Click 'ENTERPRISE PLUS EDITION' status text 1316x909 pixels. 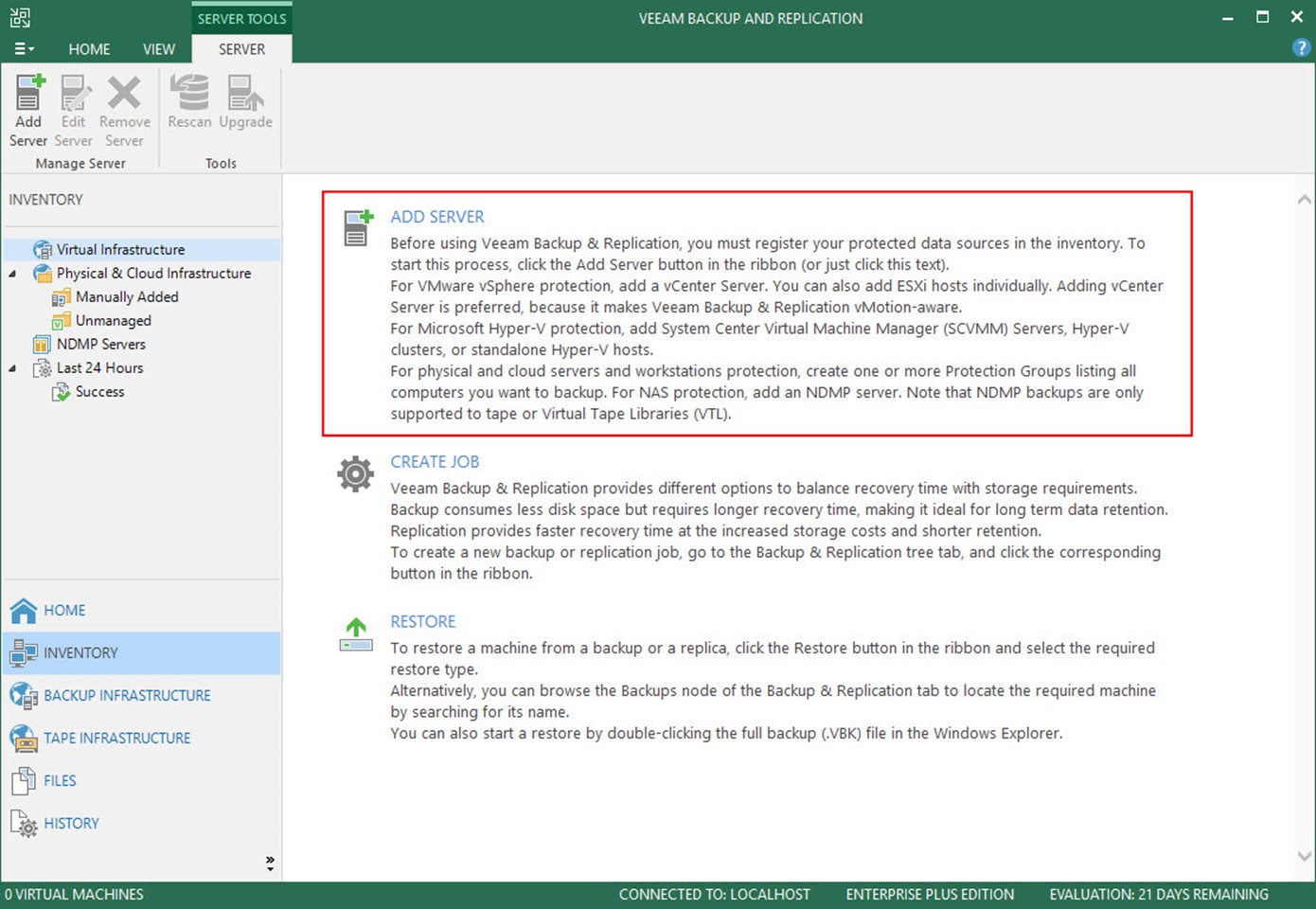pos(930,895)
